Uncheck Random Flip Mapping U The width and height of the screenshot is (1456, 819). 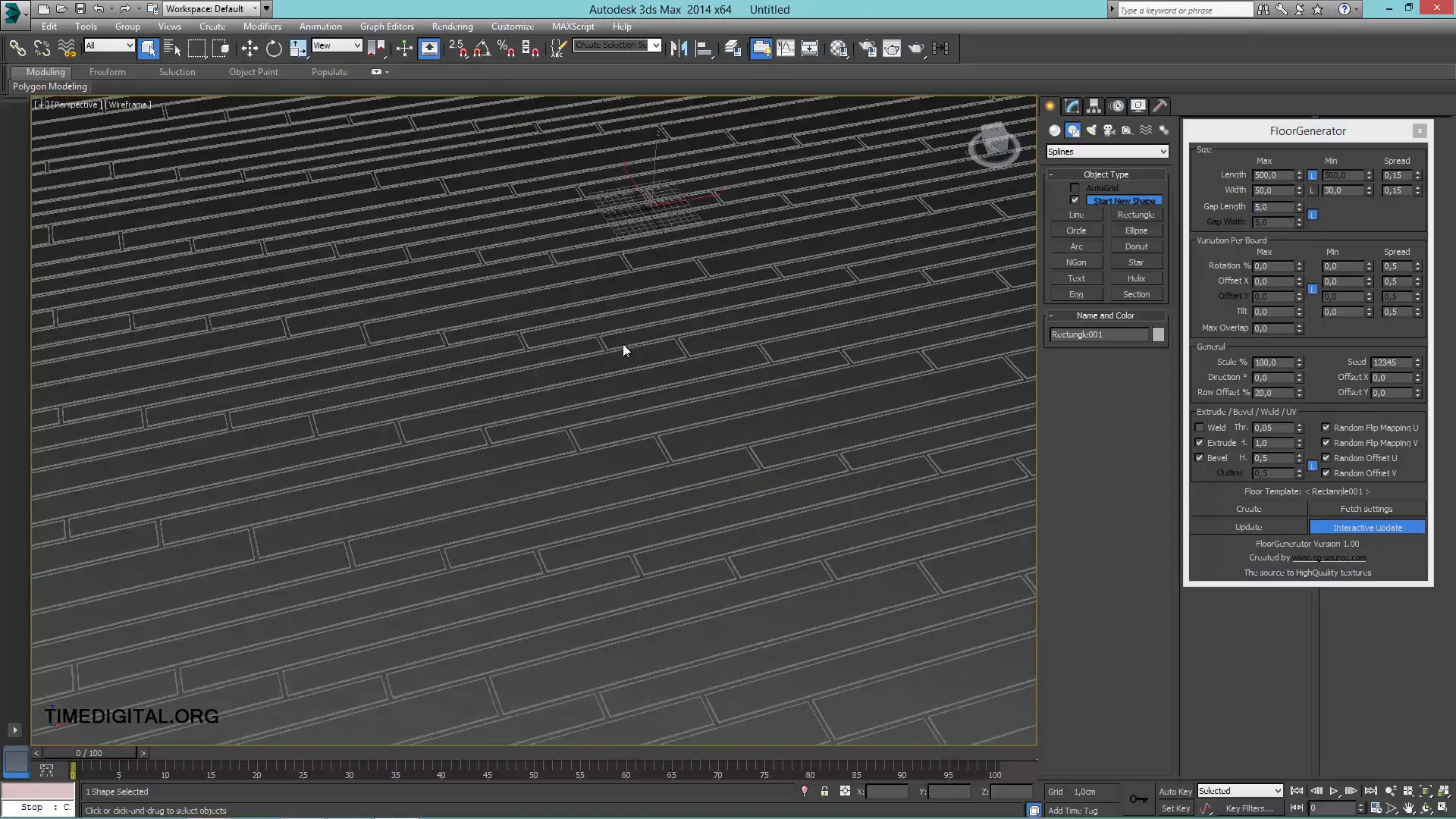coord(1326,428)
